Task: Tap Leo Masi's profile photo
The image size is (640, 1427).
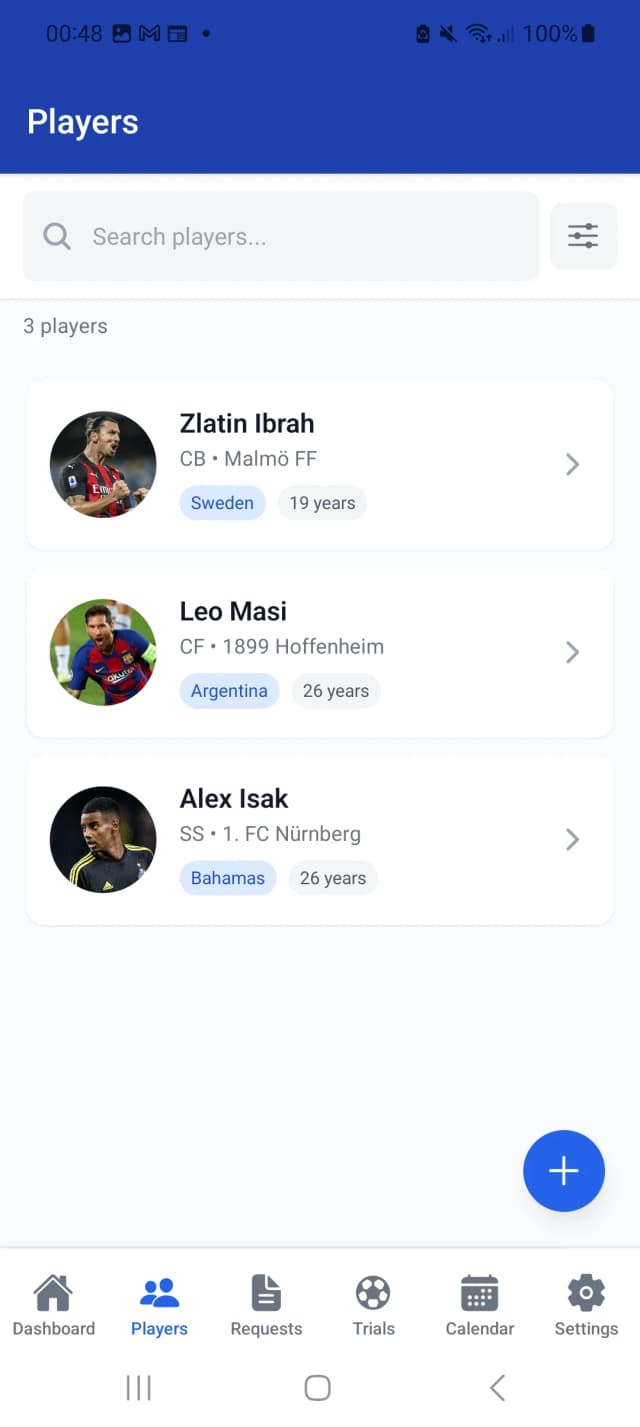Action: (x=103, y=652)
